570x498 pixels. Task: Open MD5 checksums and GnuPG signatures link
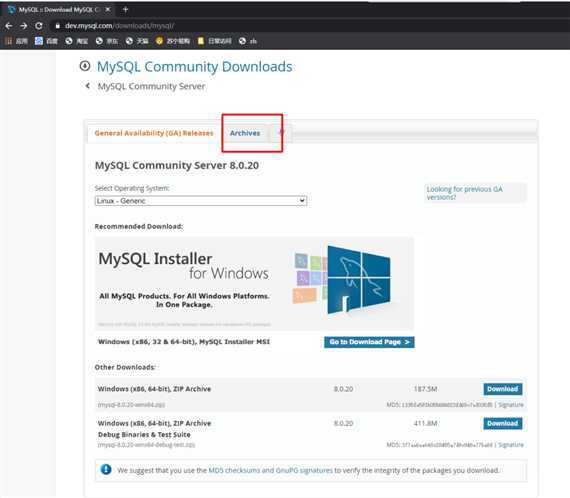point(270,470)
